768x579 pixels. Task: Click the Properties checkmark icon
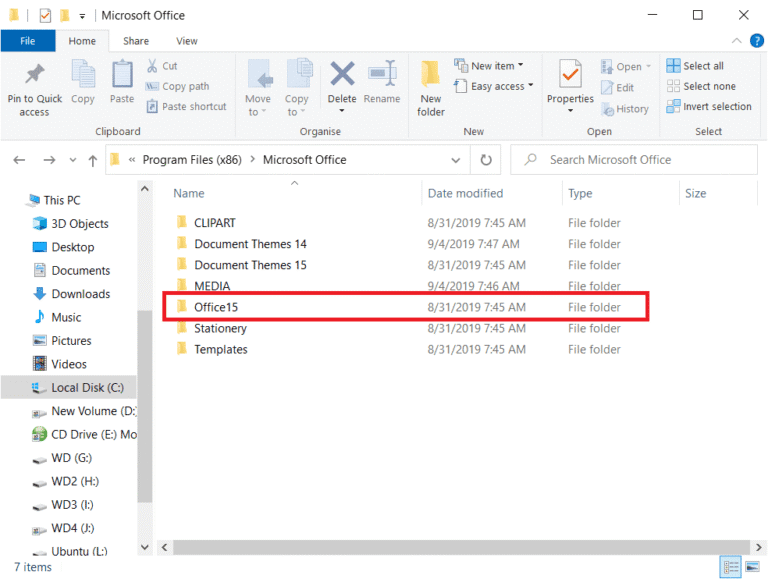(x=570, y=74)
